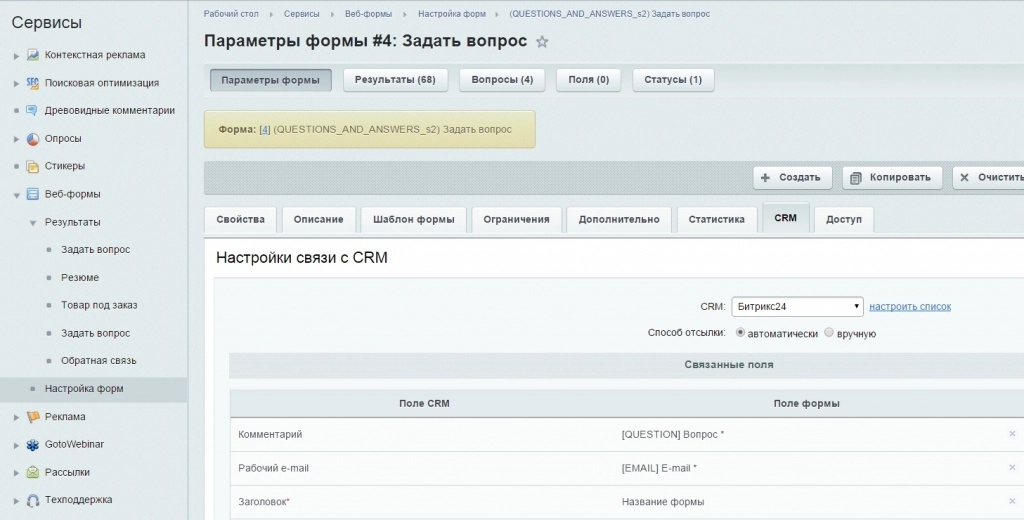Select автоматически sending method
Image resolution: width=1024 pixels, height=520 pixels.
[740, 333]
